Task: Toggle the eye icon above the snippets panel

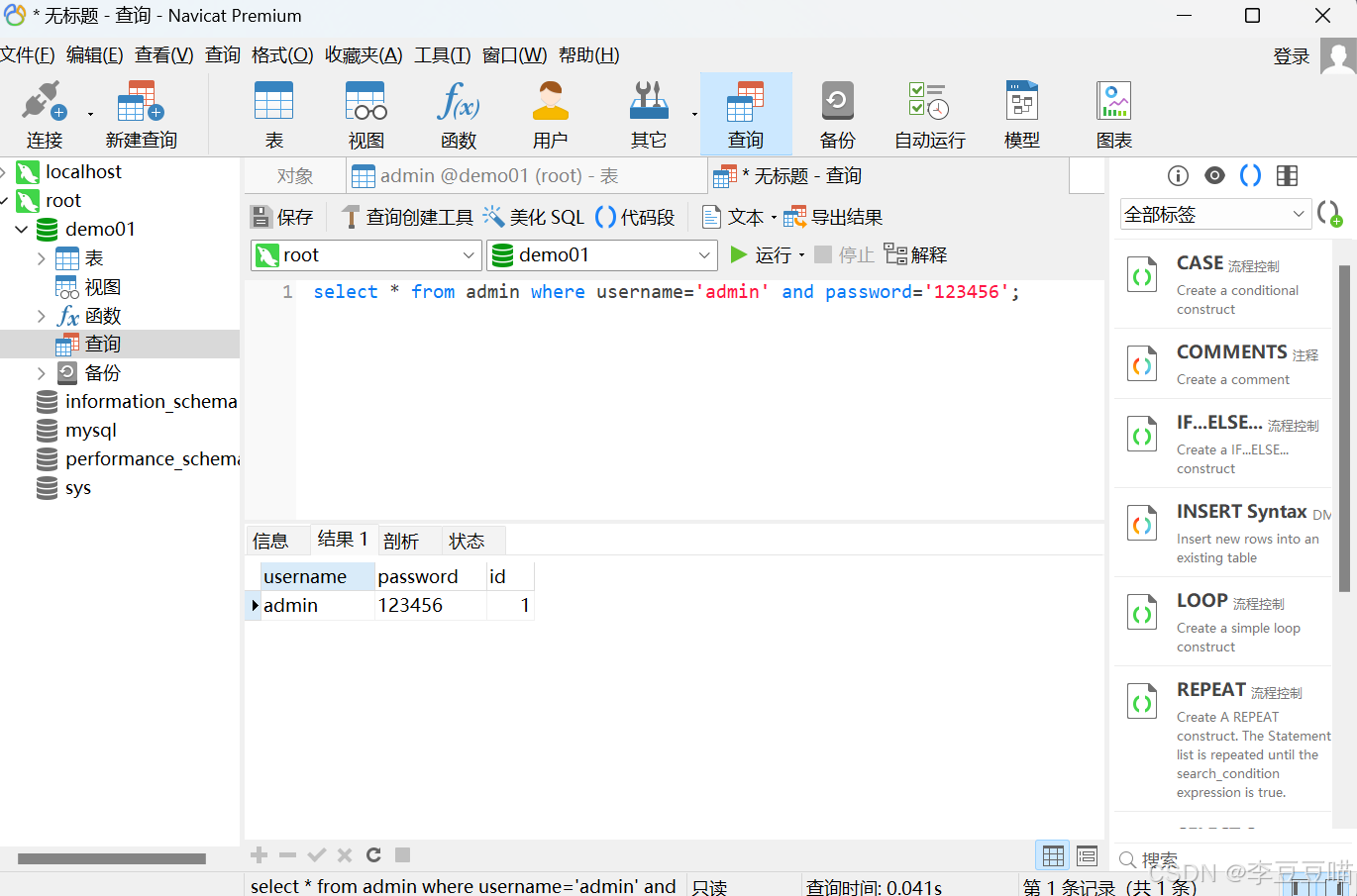Action: (1213, 175)
